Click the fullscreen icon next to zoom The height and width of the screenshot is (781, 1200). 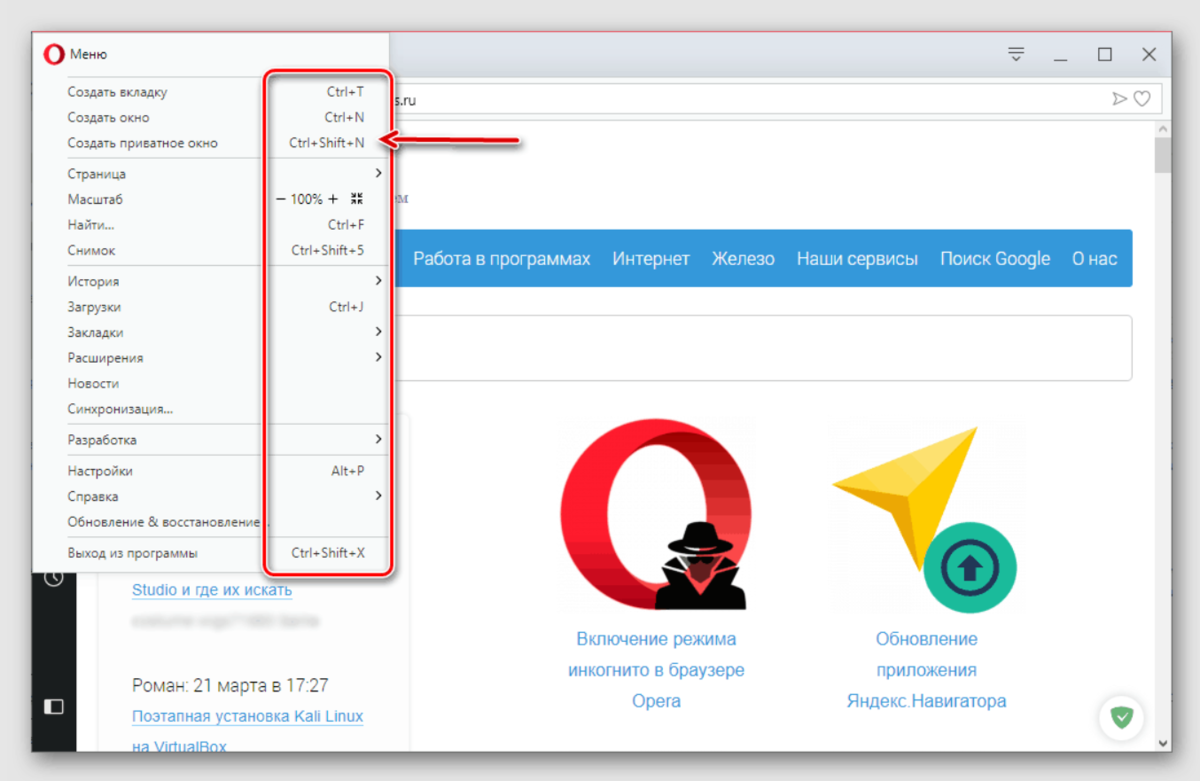click(357, 199)
